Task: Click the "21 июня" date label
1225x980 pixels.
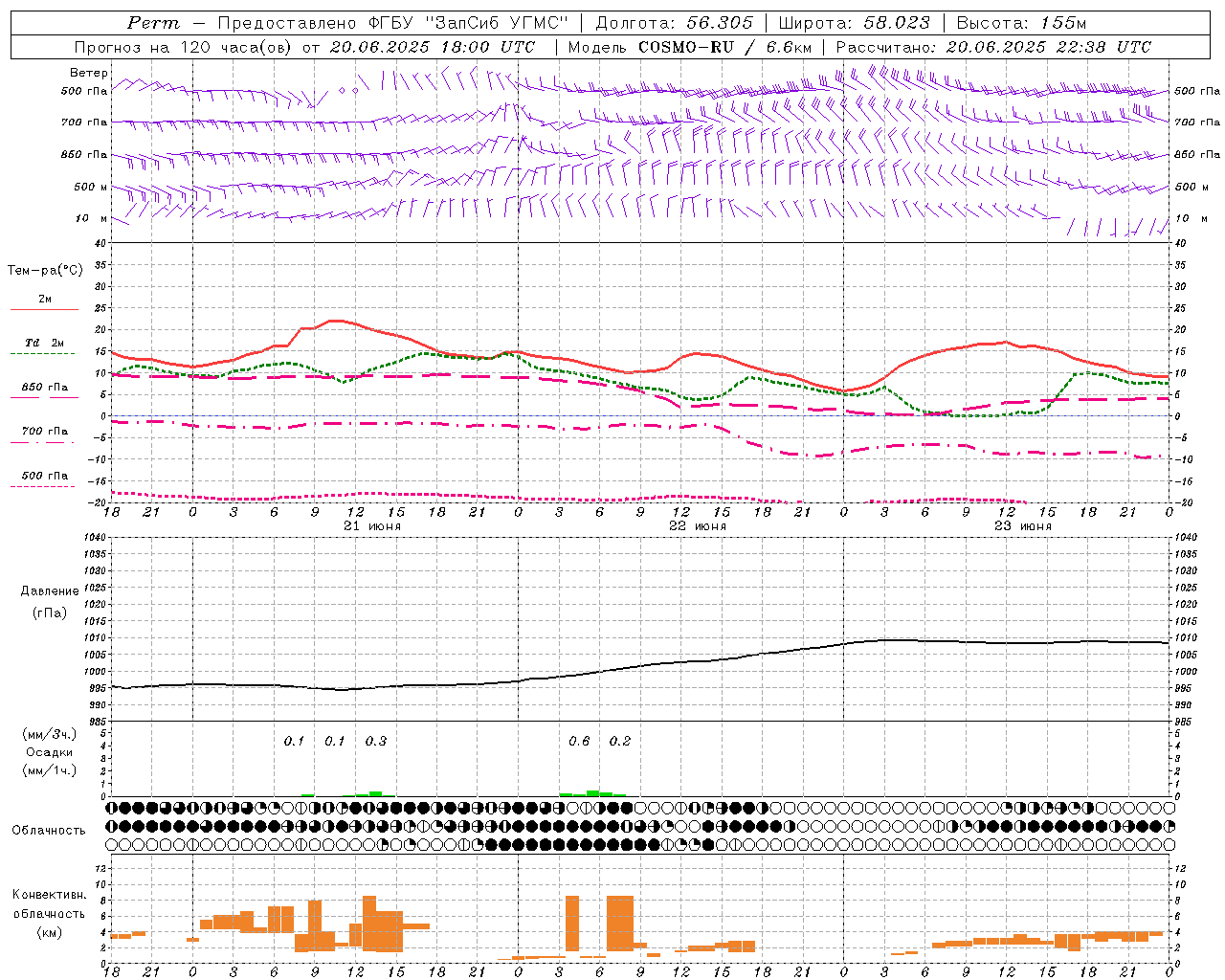Action: [x=372, y=526]
